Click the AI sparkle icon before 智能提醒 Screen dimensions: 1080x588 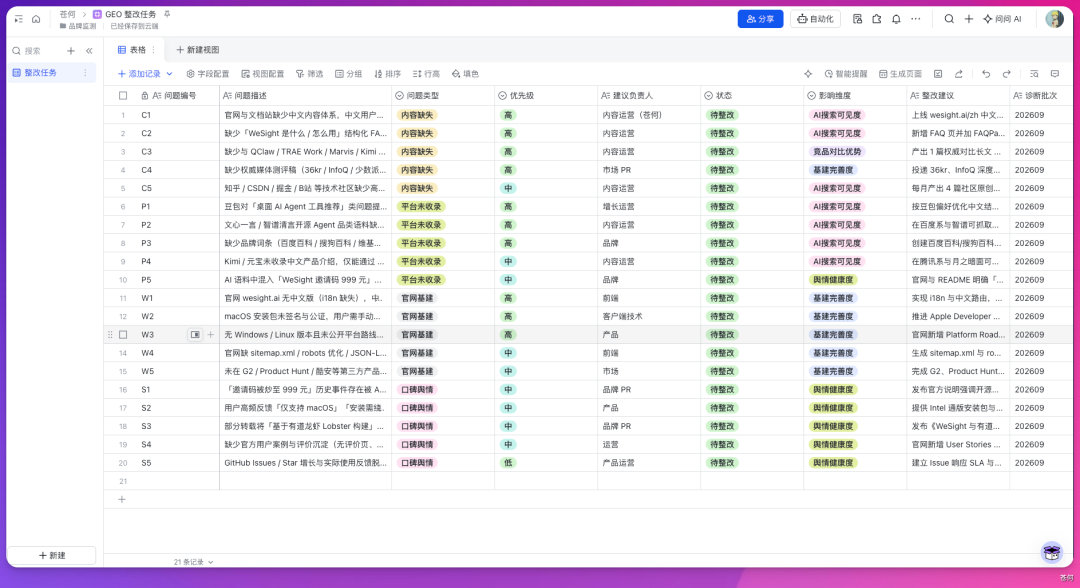coord(808,74)
